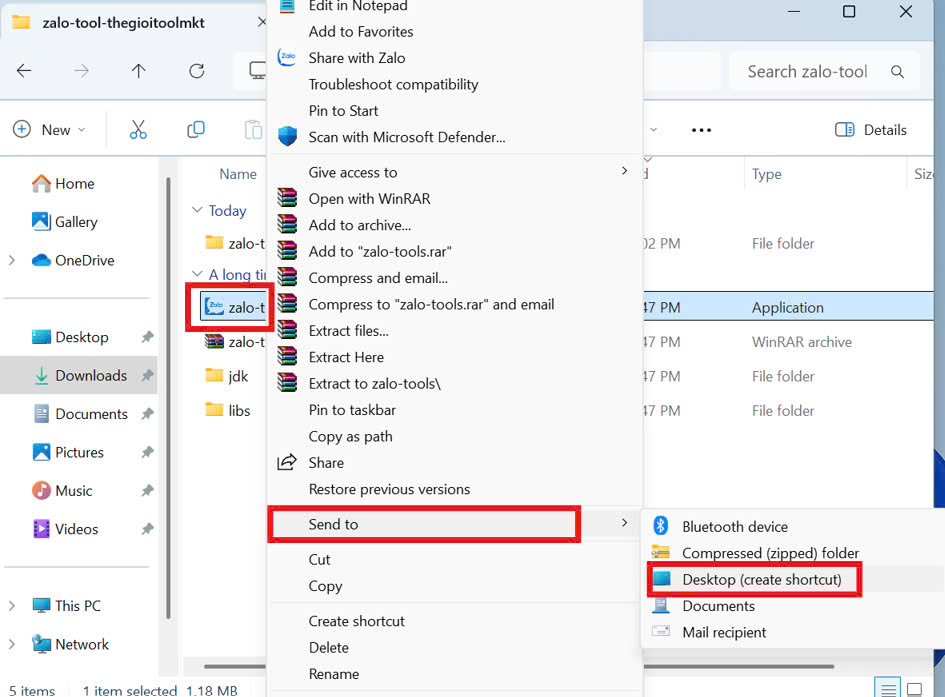Open the New item dropdown
The image size is (945, 697).
coord(49,130)
